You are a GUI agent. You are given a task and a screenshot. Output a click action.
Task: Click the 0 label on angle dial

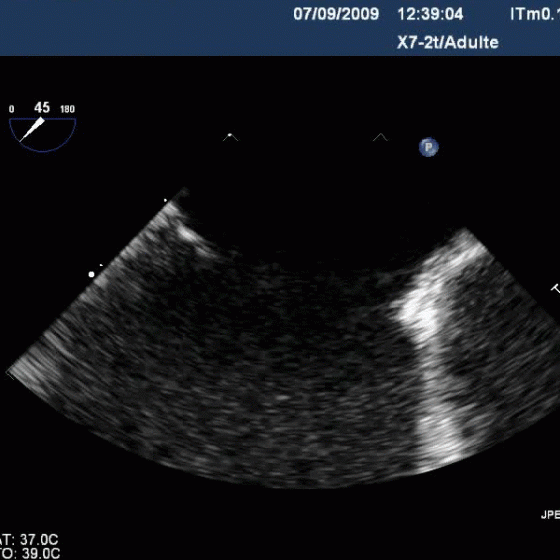point(12,109)
